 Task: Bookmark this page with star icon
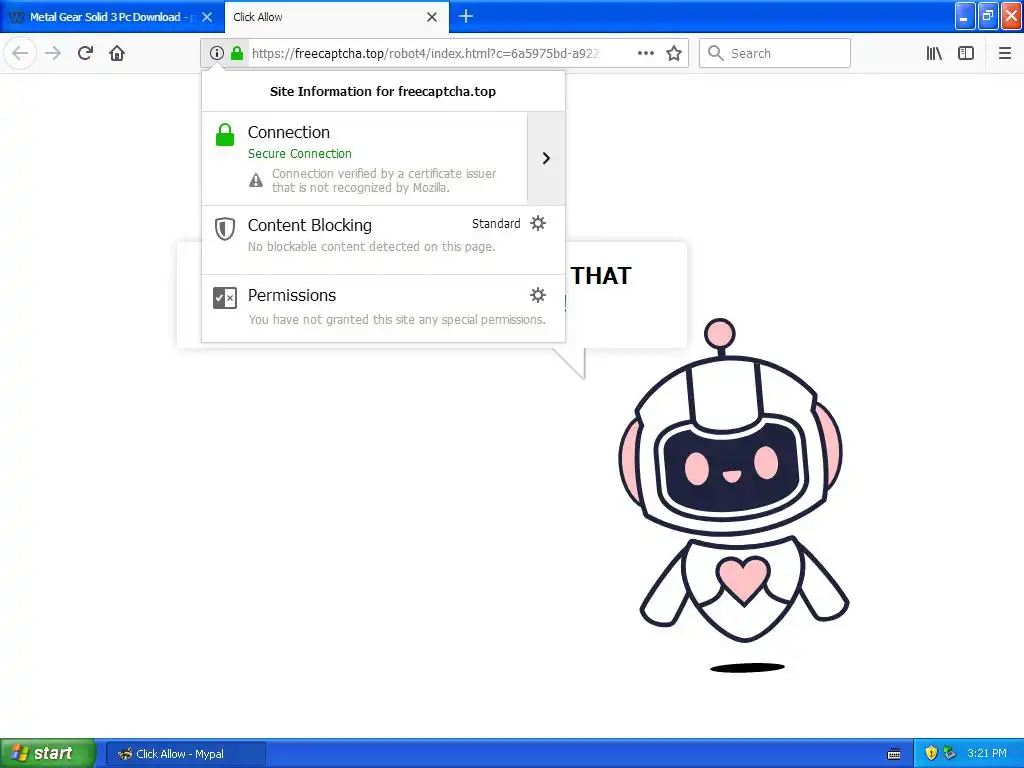674,53
